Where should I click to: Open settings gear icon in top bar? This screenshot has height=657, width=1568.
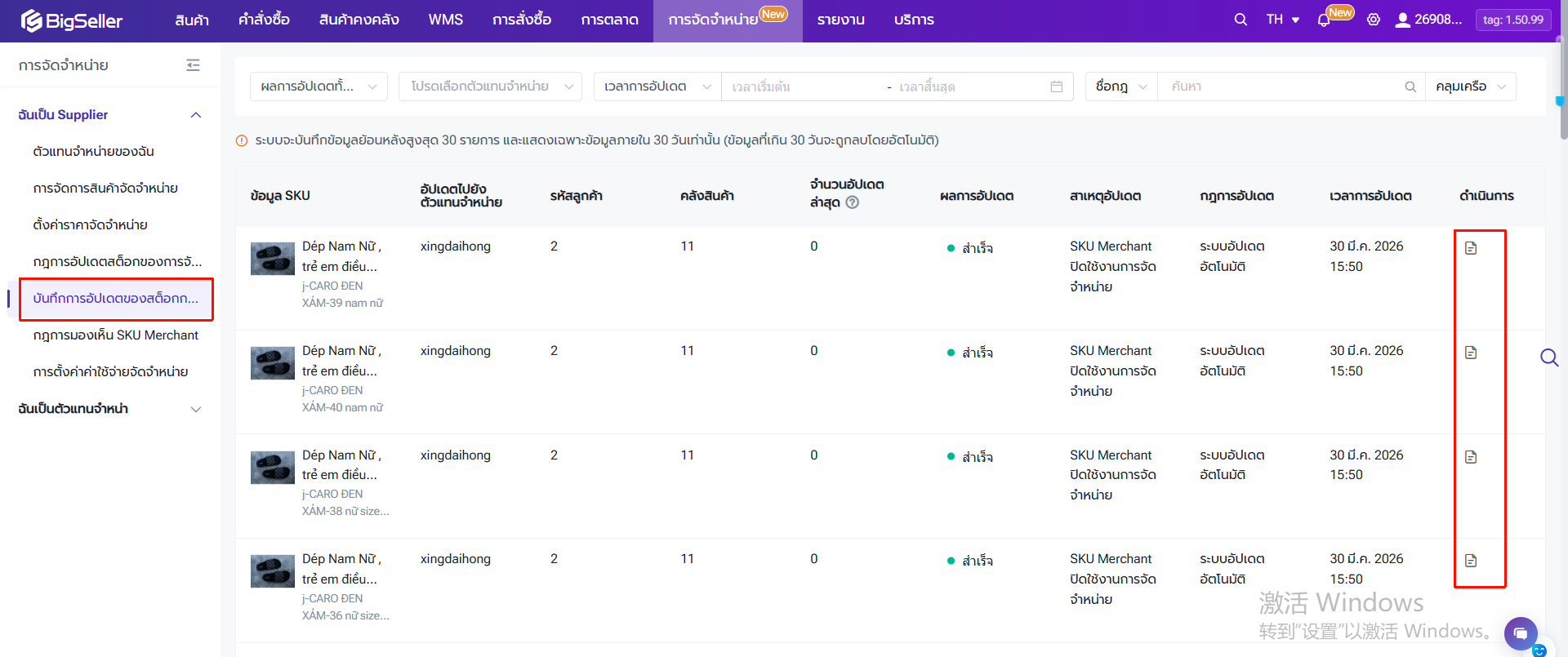(1374, 20)
